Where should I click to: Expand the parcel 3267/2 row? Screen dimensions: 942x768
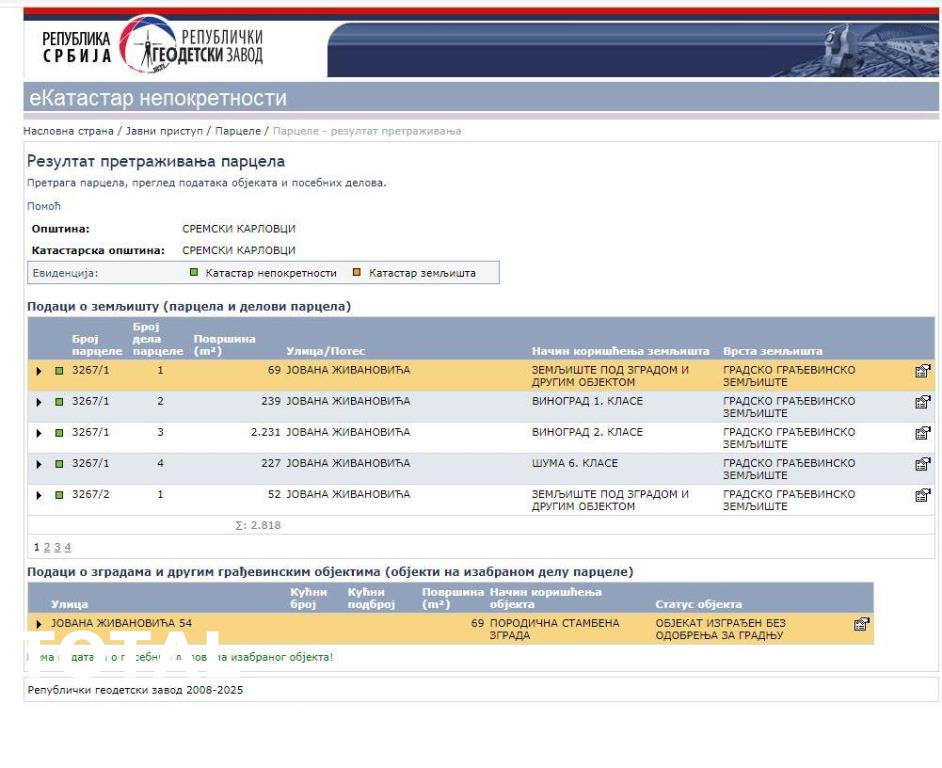point(39,496)
